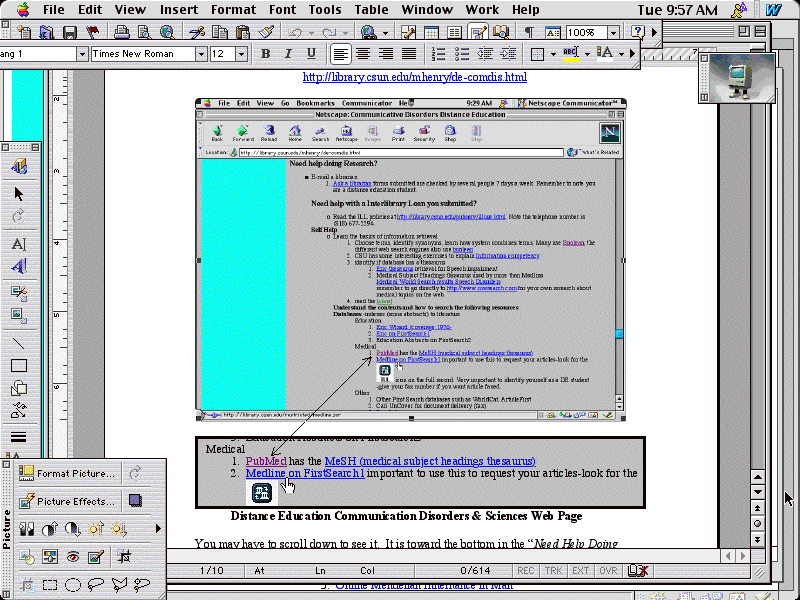The image size is (800, 600).
Task: Select the arrow Select Objects tool
Action: [x=19, y=194]
